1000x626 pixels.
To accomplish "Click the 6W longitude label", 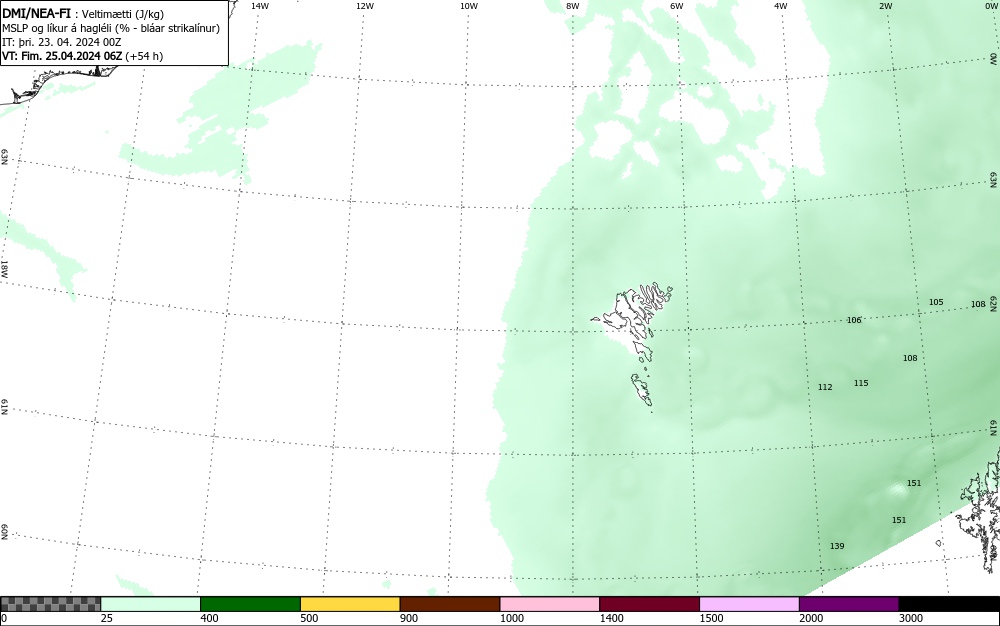I will click(x=677, y=6).
